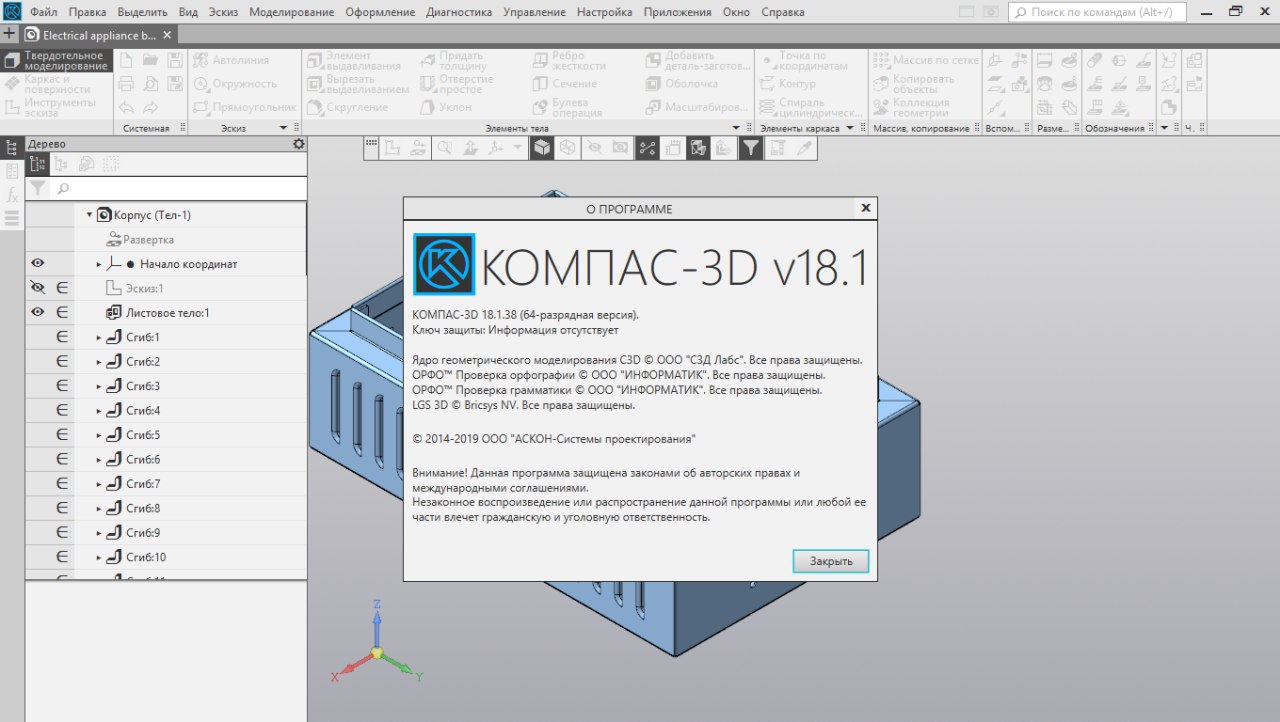This screenshot has width=1280, height=722.
Task: Open the Диагностика menu
Action: pyautogui.click(x=459, y=12)
